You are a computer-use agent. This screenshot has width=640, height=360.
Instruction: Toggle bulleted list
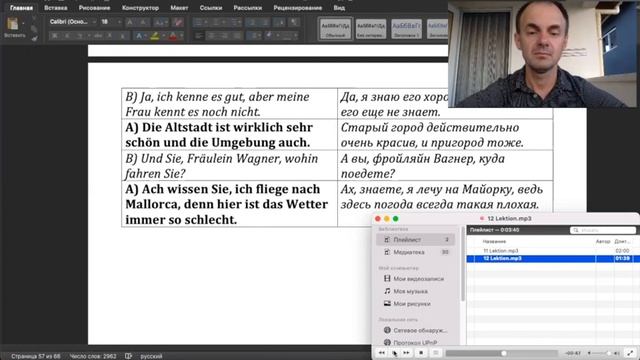[198, 22]
